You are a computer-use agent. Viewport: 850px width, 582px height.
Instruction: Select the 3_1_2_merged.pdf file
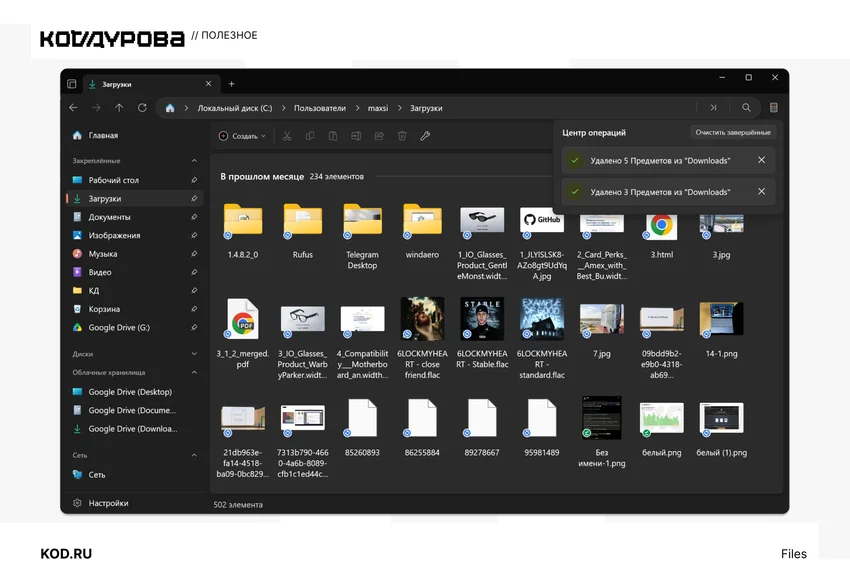tap(243, 334)
